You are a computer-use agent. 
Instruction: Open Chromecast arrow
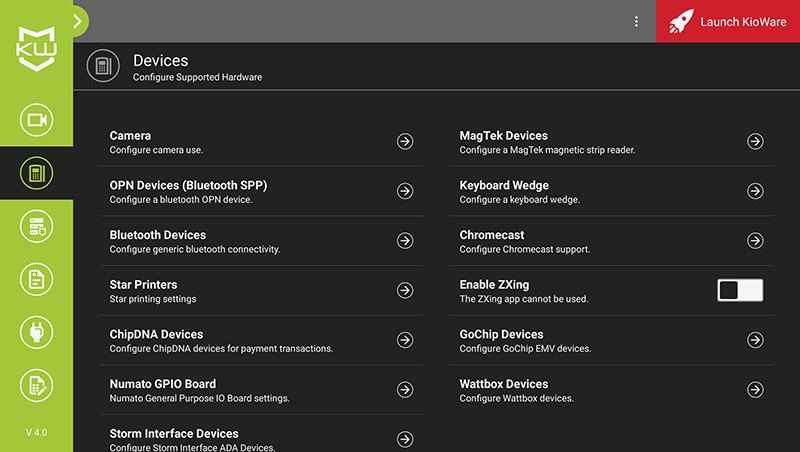coord(756,240)
